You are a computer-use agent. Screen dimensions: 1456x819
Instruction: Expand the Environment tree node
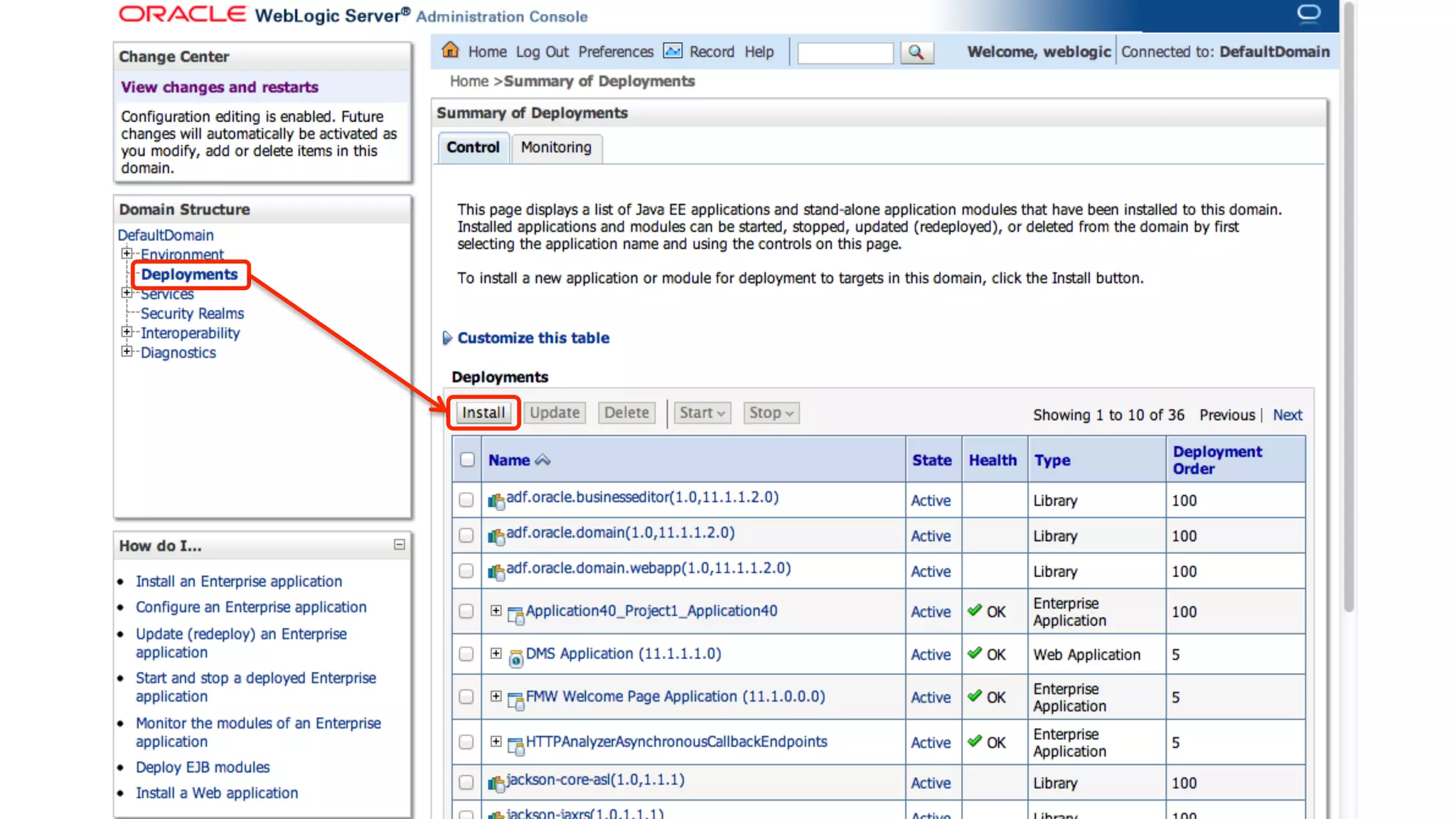(x=127, y=254)
